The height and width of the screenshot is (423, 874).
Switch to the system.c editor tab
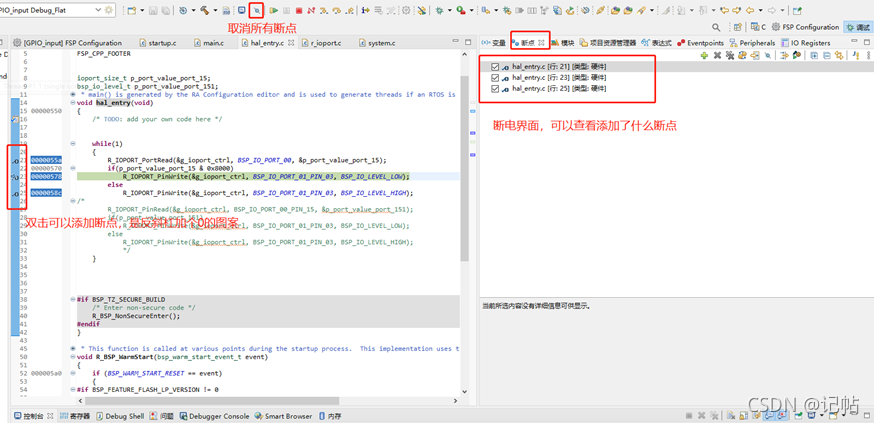(x=377, y=43)
